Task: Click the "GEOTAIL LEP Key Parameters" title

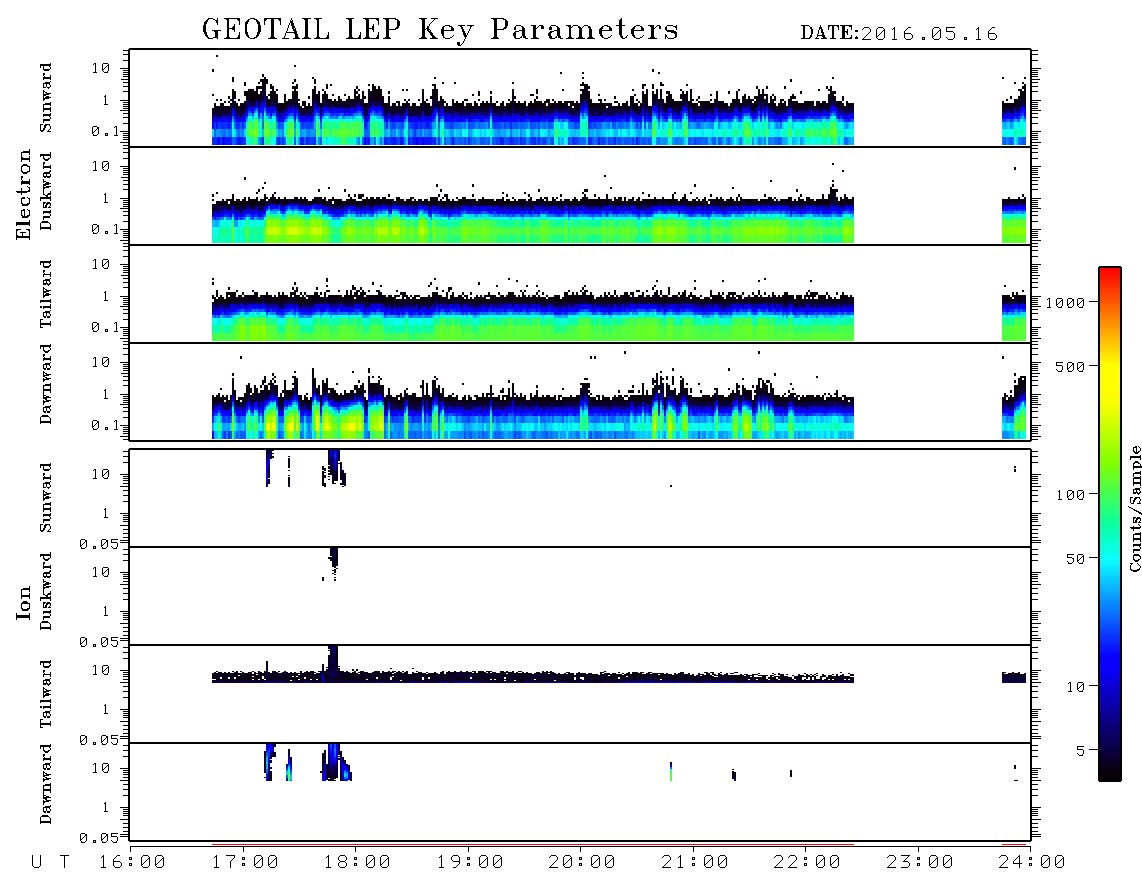Action: [x=440, y=31]
